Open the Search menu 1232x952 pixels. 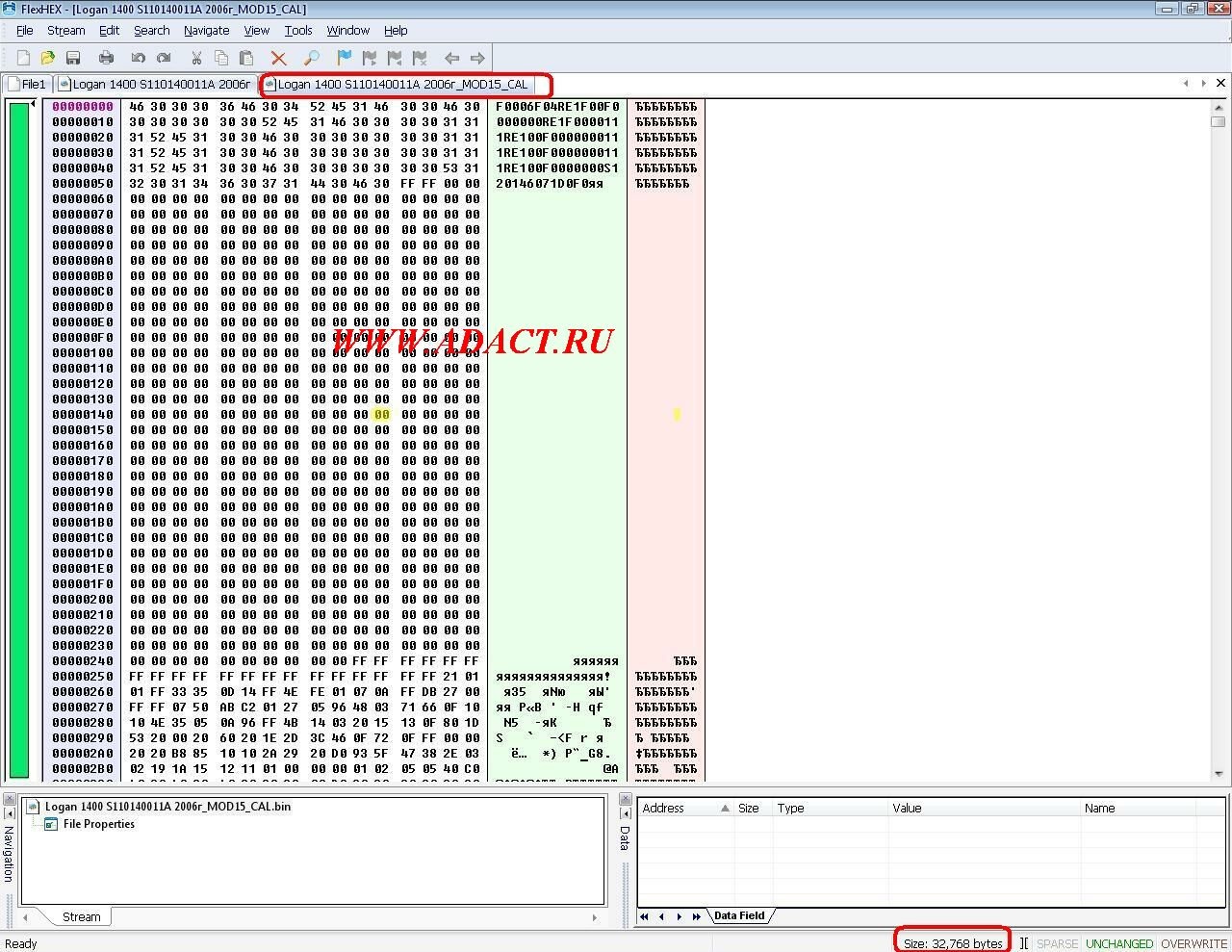(x=151, y=30)
